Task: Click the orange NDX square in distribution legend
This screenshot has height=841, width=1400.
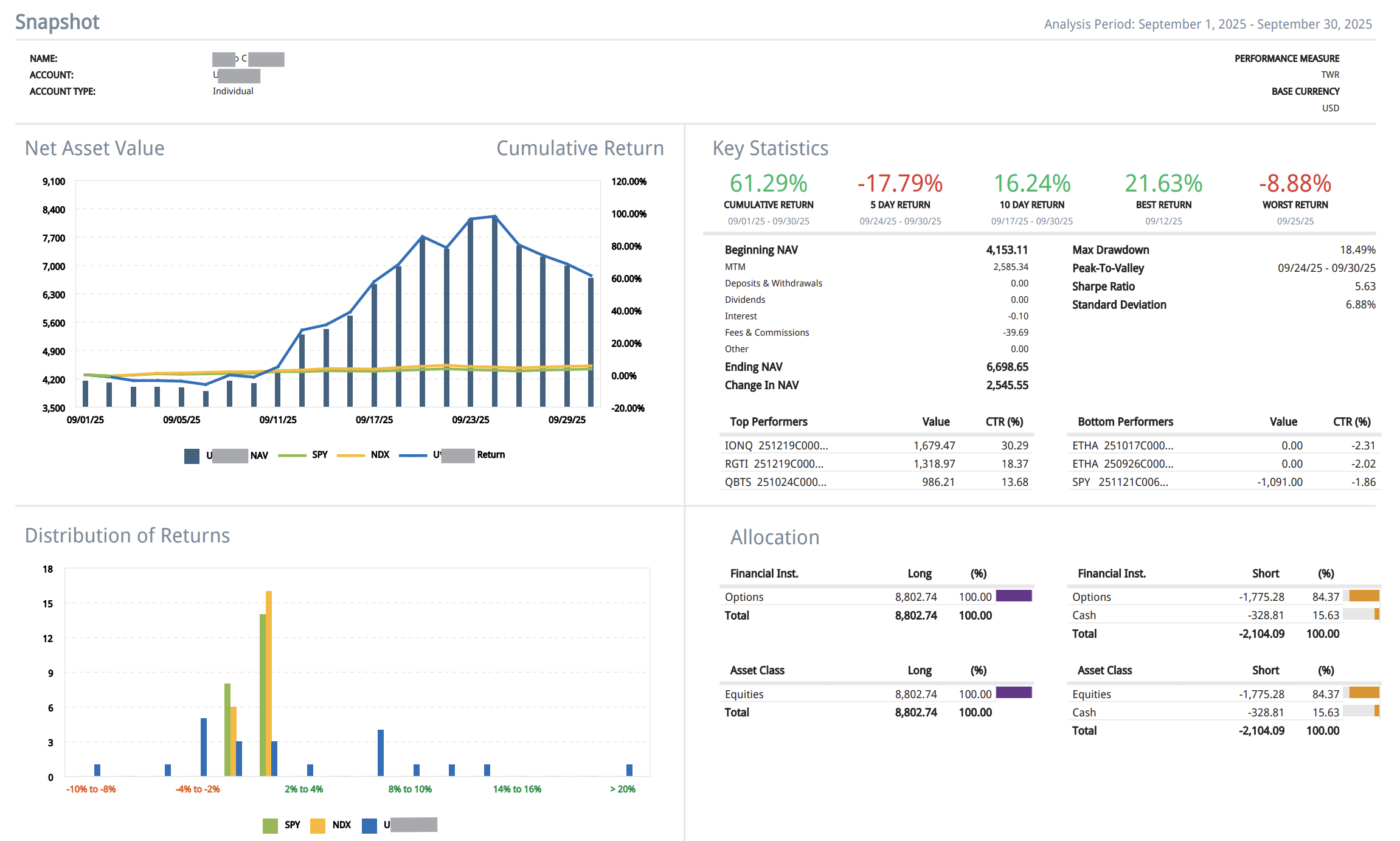Action: (317, 825)
